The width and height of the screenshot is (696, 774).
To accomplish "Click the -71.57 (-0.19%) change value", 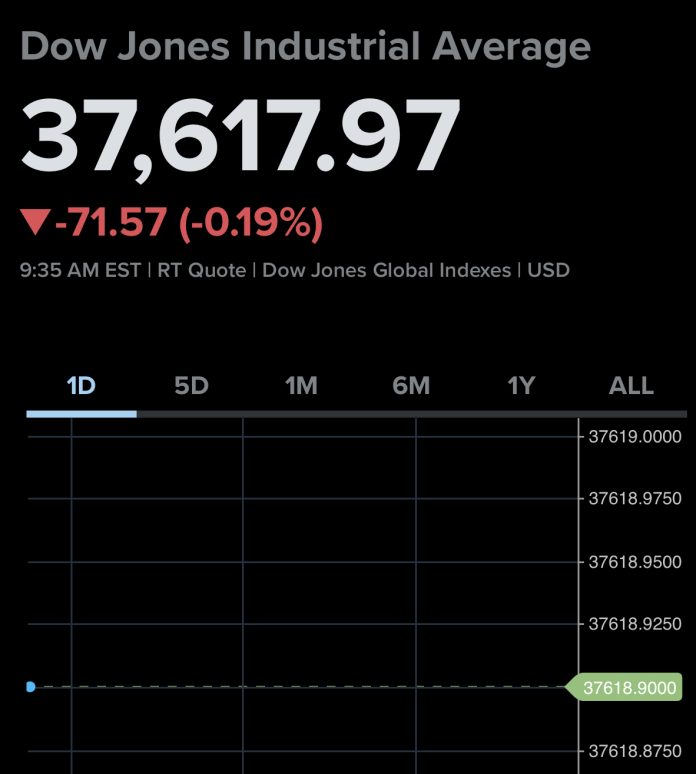I will pyautogui.click(x=188, y=222).
